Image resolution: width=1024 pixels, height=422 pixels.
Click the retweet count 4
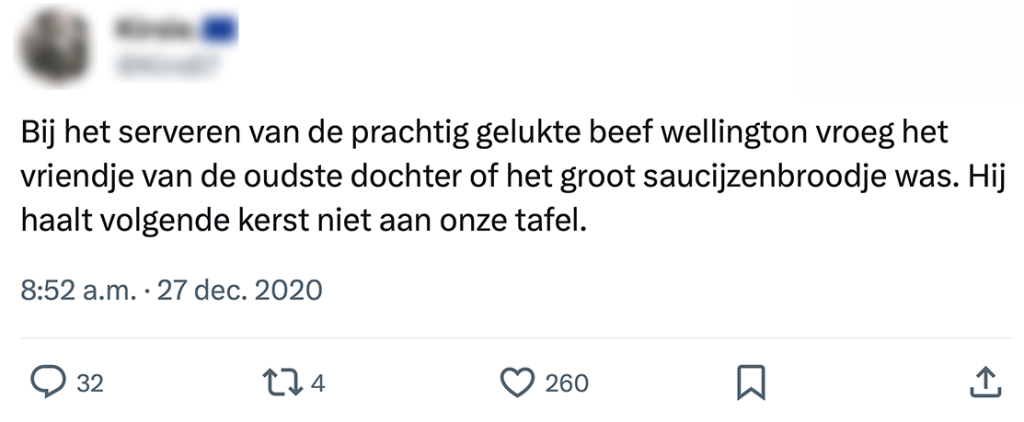click(317, 382)
